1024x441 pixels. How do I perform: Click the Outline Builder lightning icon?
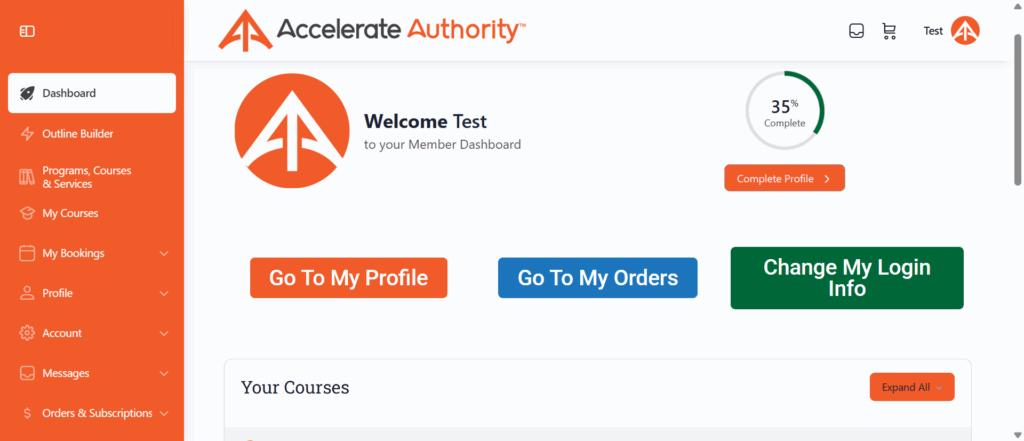point(27,134)
